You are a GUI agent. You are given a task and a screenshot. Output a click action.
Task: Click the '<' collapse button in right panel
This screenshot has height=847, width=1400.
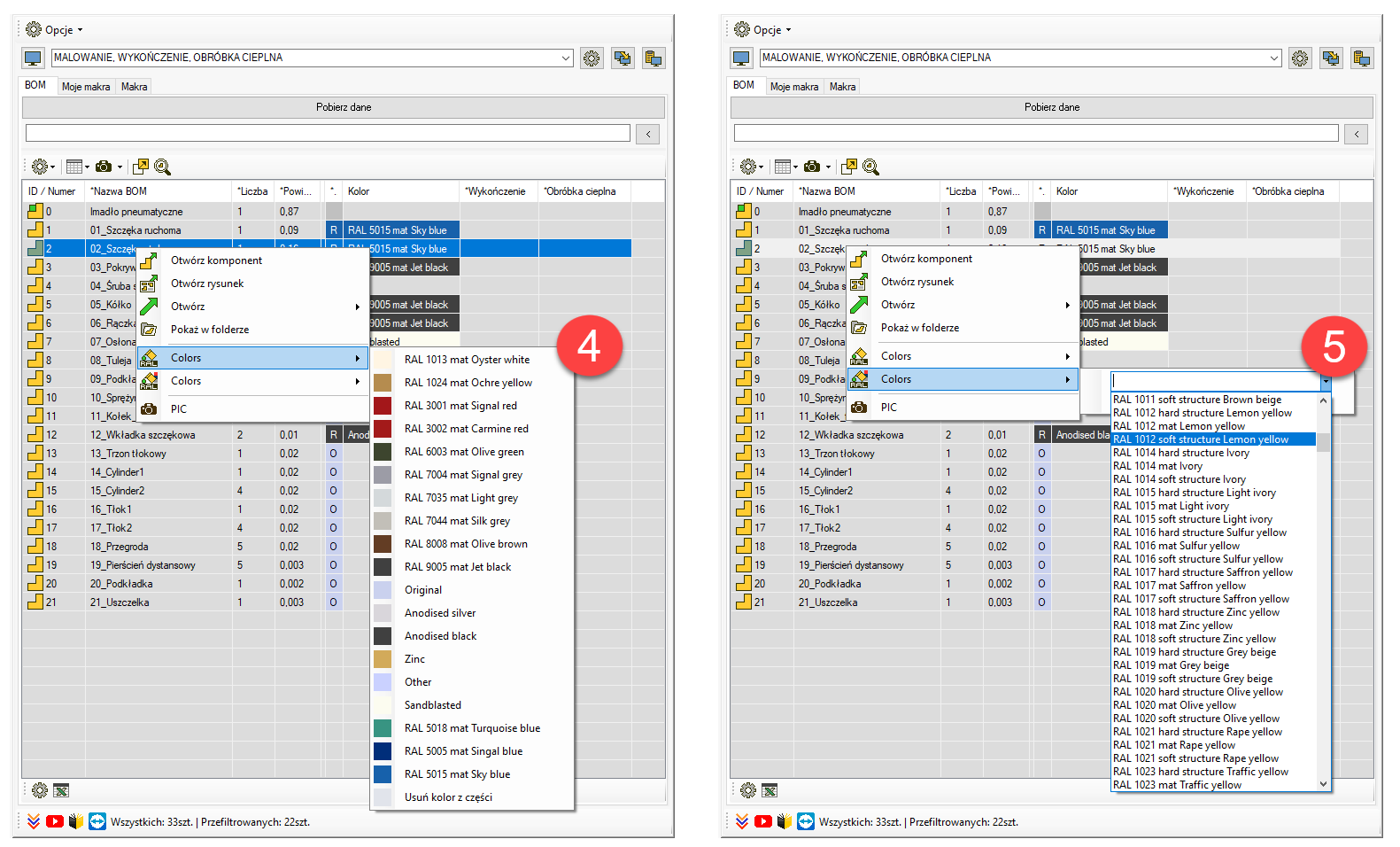point(1357,134)
